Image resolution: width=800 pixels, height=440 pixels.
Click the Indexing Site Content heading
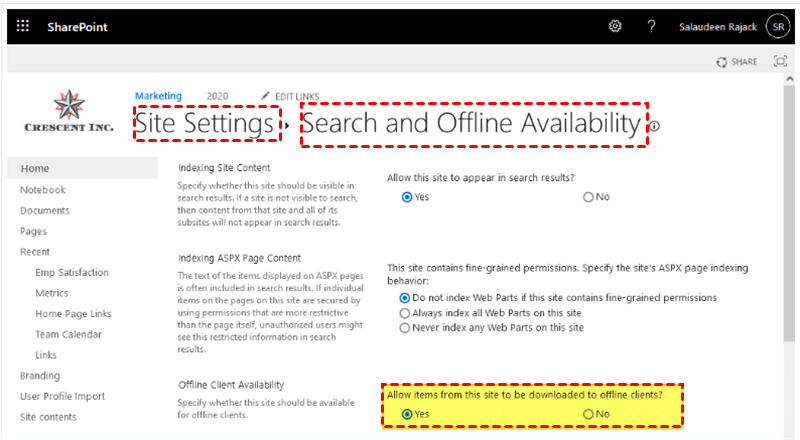(224, 168)
